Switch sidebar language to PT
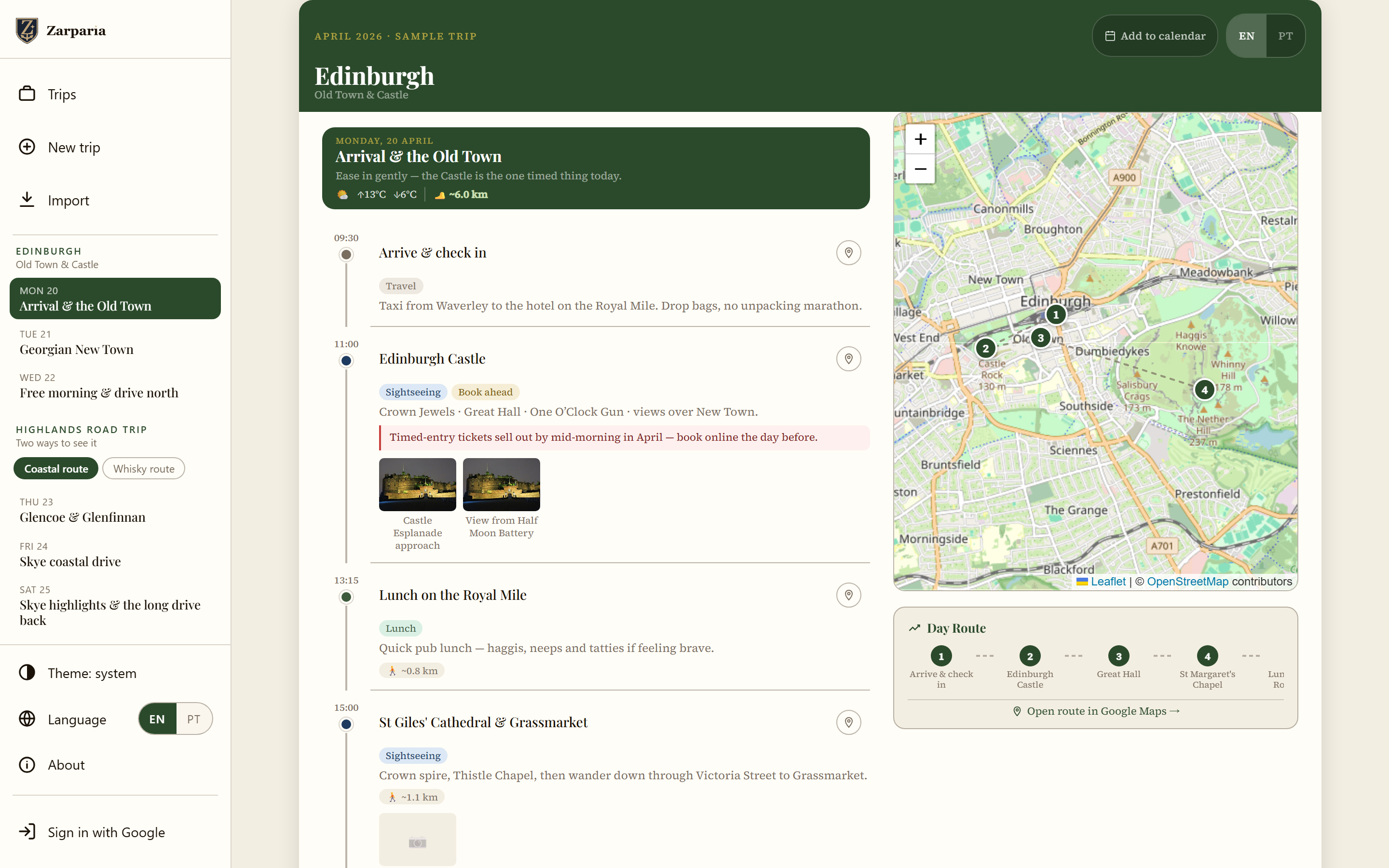 coord(194,719)
